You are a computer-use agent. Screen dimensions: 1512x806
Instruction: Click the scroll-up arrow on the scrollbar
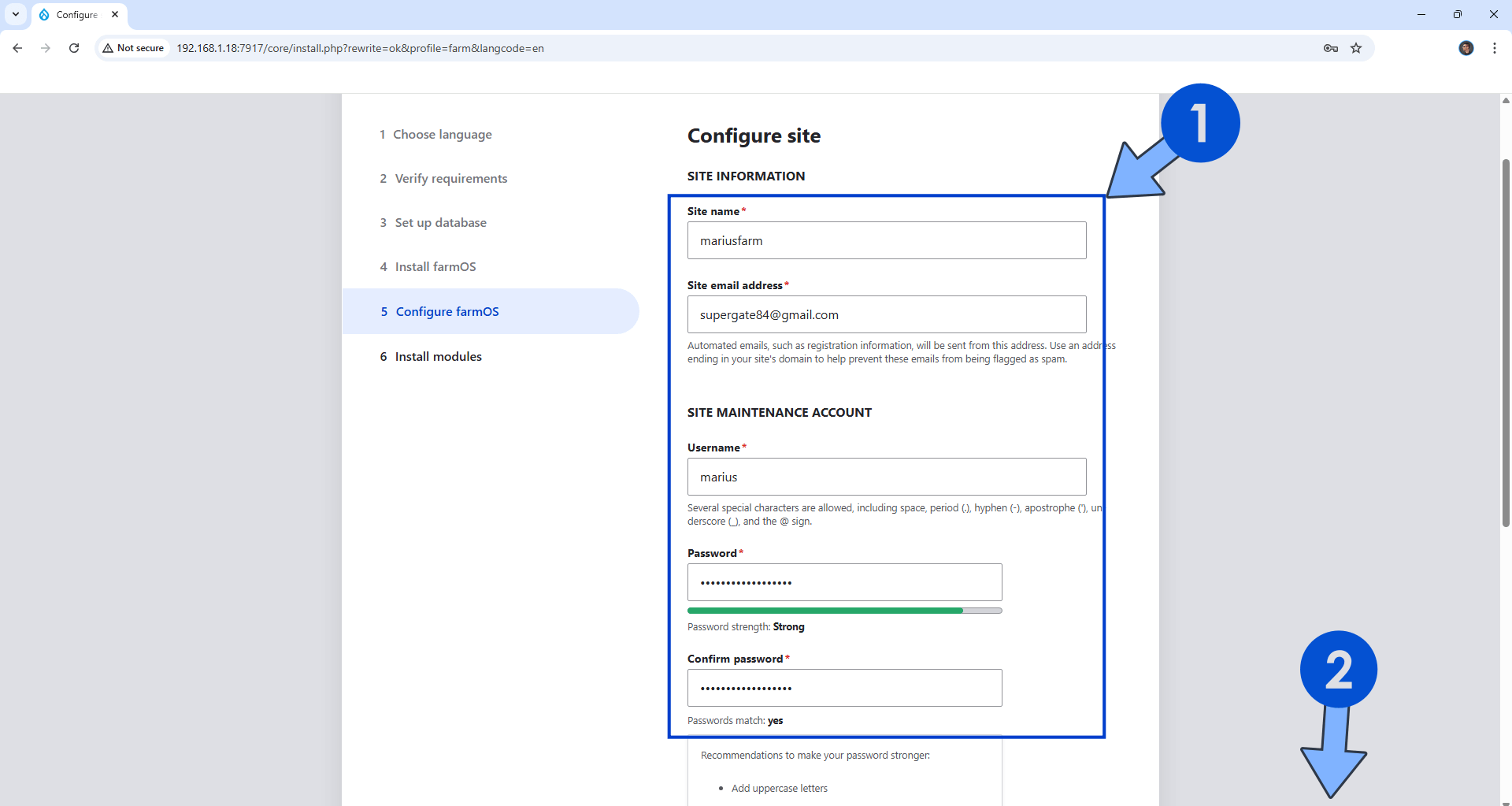1505,100
